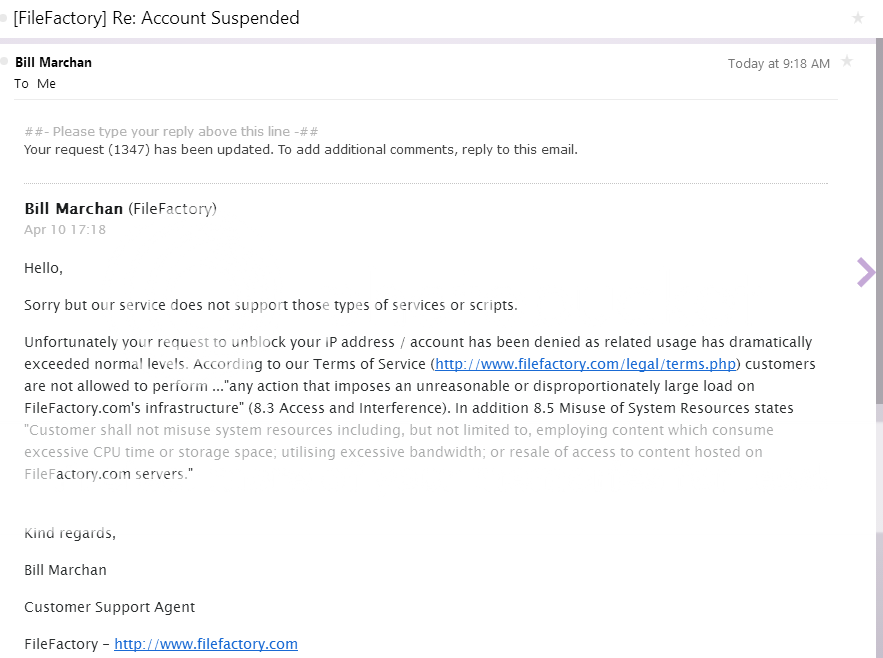Open the FileFactory Terms of Service link
Screen dimensions: 883x658
(x=585, y=364)
